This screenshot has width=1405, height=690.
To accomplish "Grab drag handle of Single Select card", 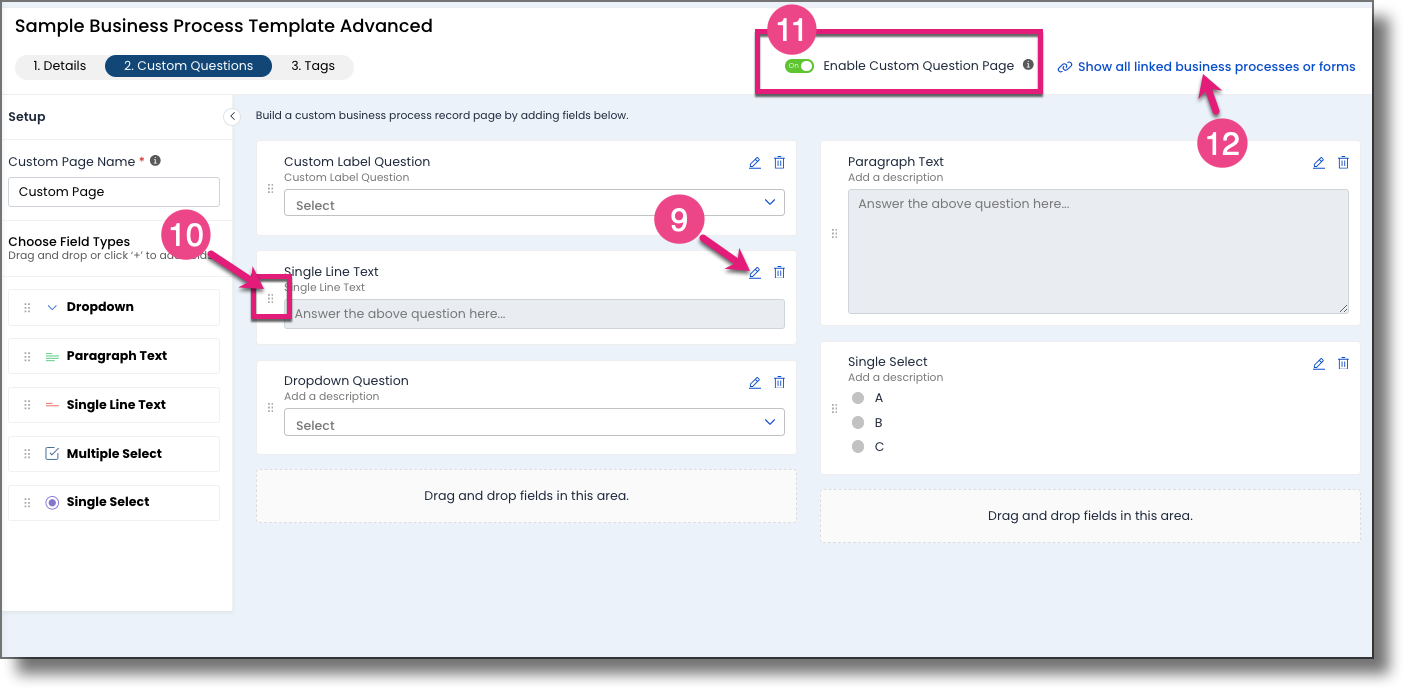I will [834, 409].
